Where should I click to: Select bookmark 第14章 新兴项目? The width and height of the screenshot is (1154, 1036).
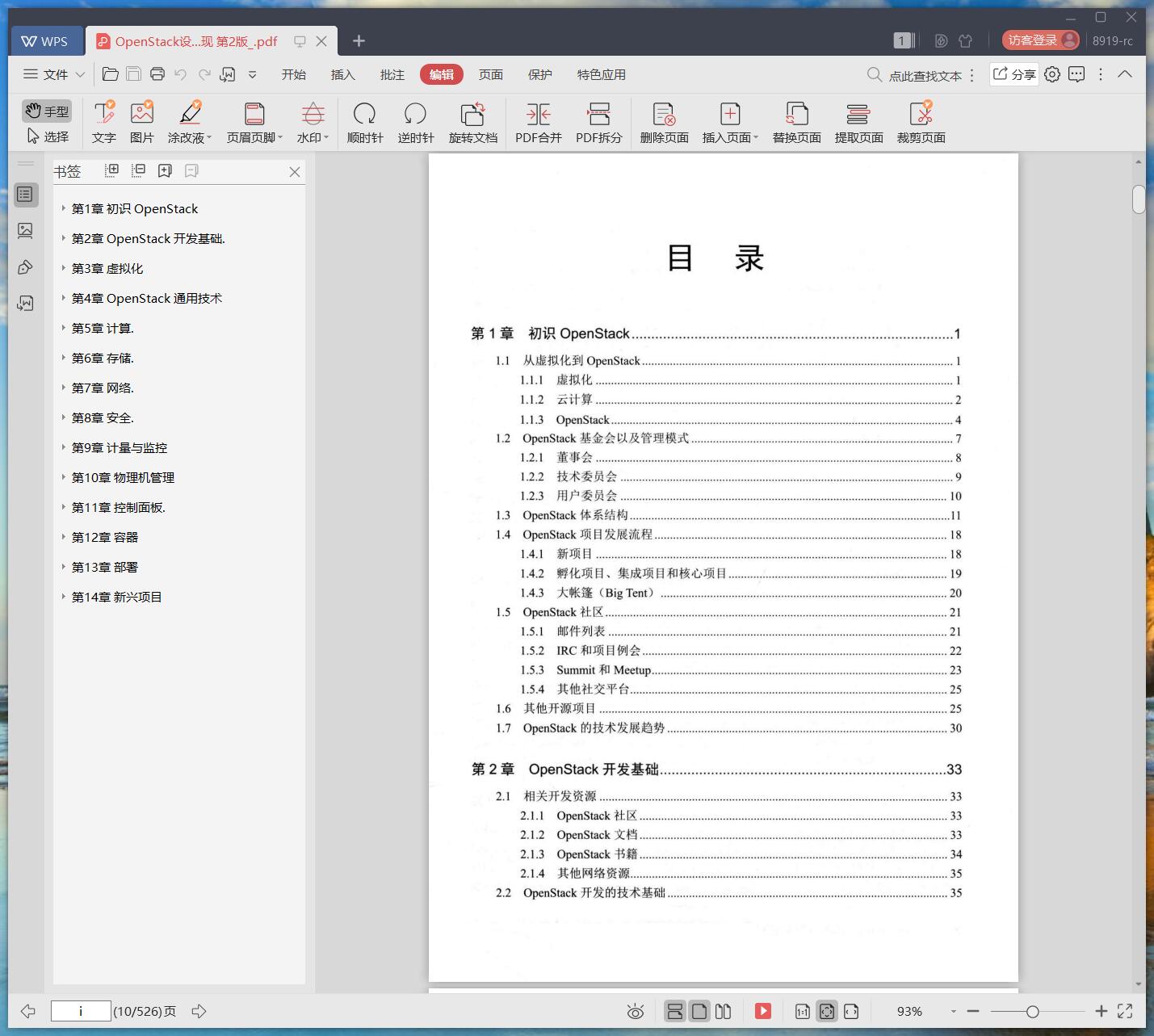click(x=117, y=597)
